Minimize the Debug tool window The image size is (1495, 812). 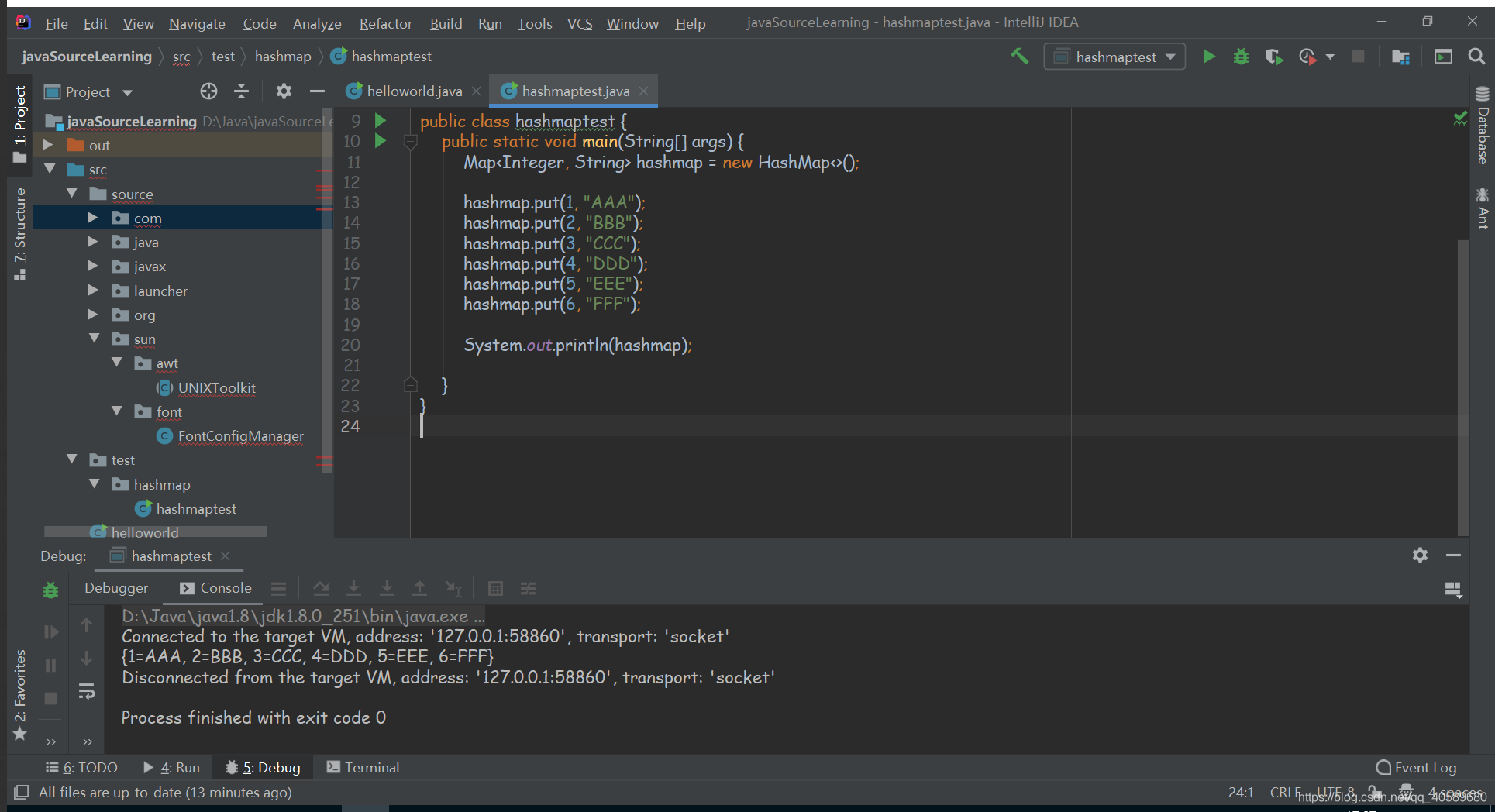pyautogui.click(x=1453, y=555)
